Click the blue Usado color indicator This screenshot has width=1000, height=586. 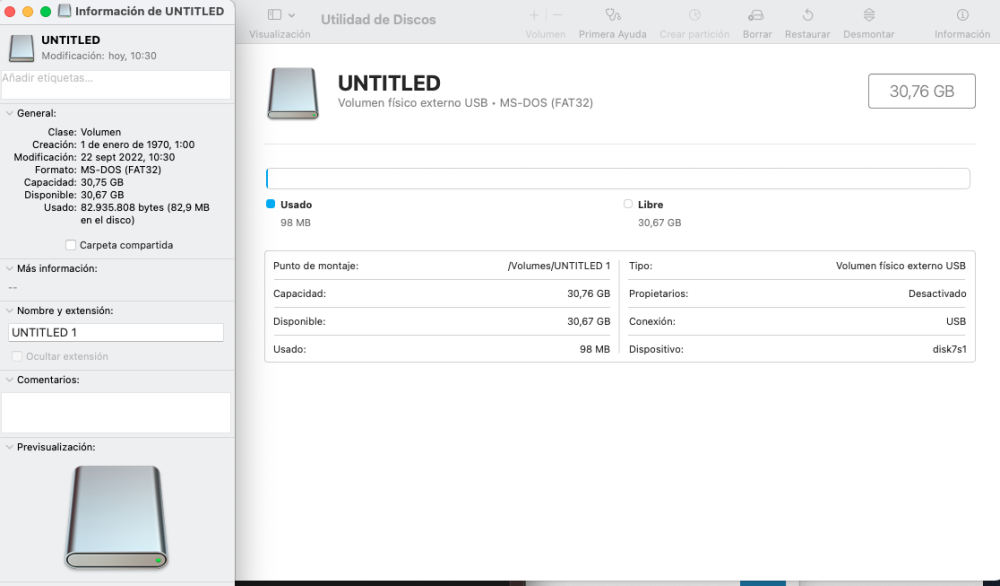270,204
